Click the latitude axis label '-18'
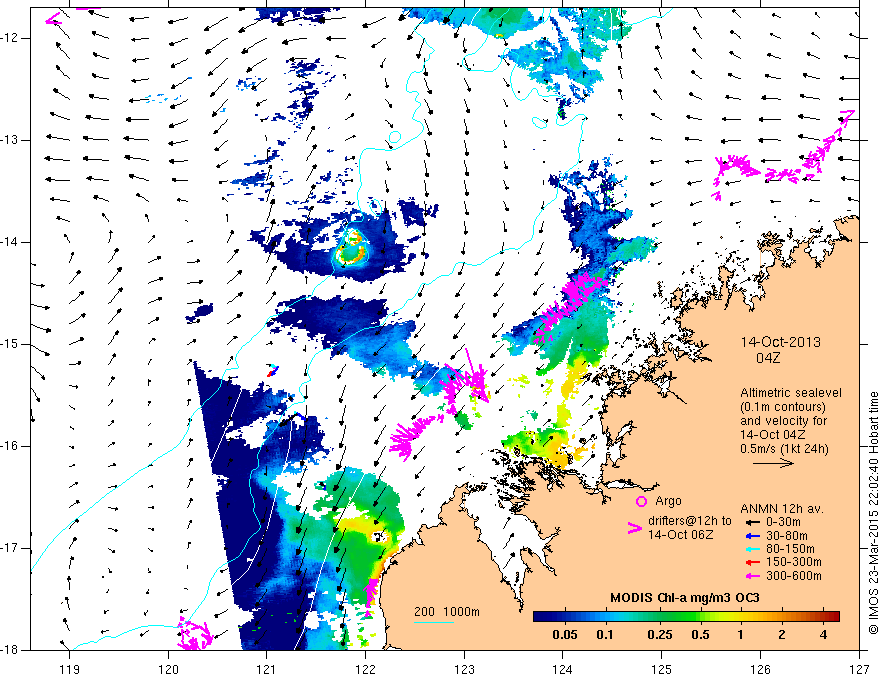Image resolution: width=880 pixels, height=680 pixels. [x=11, y=650]
